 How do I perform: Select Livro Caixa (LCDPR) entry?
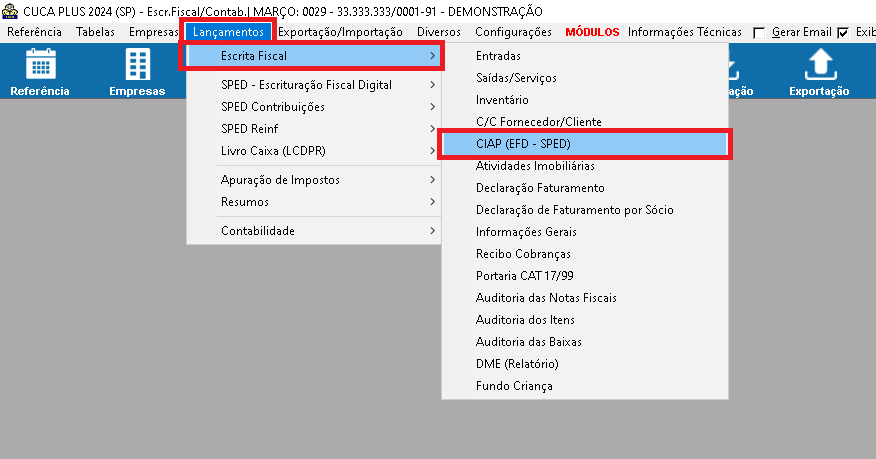pos(313,151)
